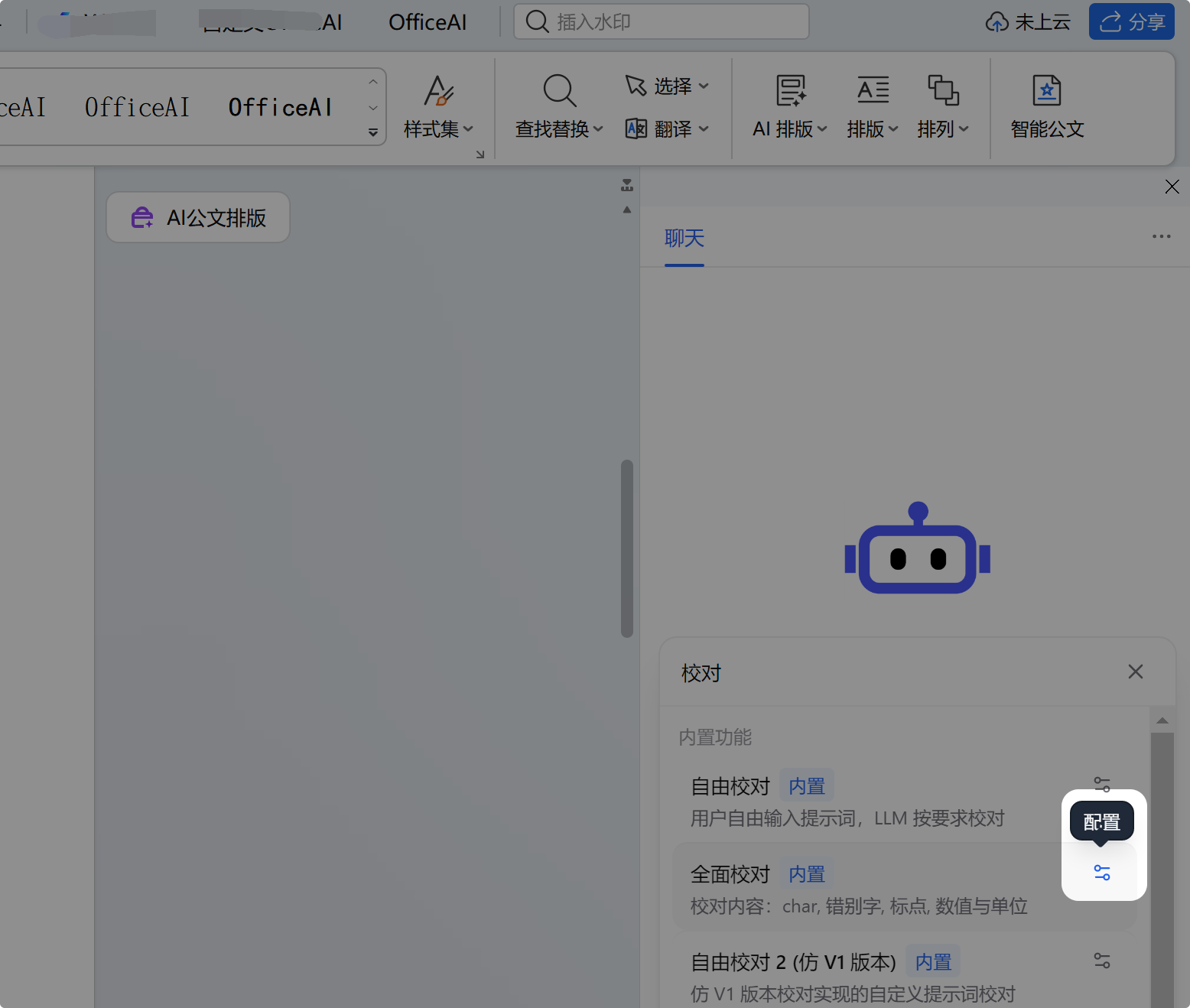This screenshot has height=1008, width=1190.
Task: Expand the 排列 dropdown arrow
Action: click(964, 128)
